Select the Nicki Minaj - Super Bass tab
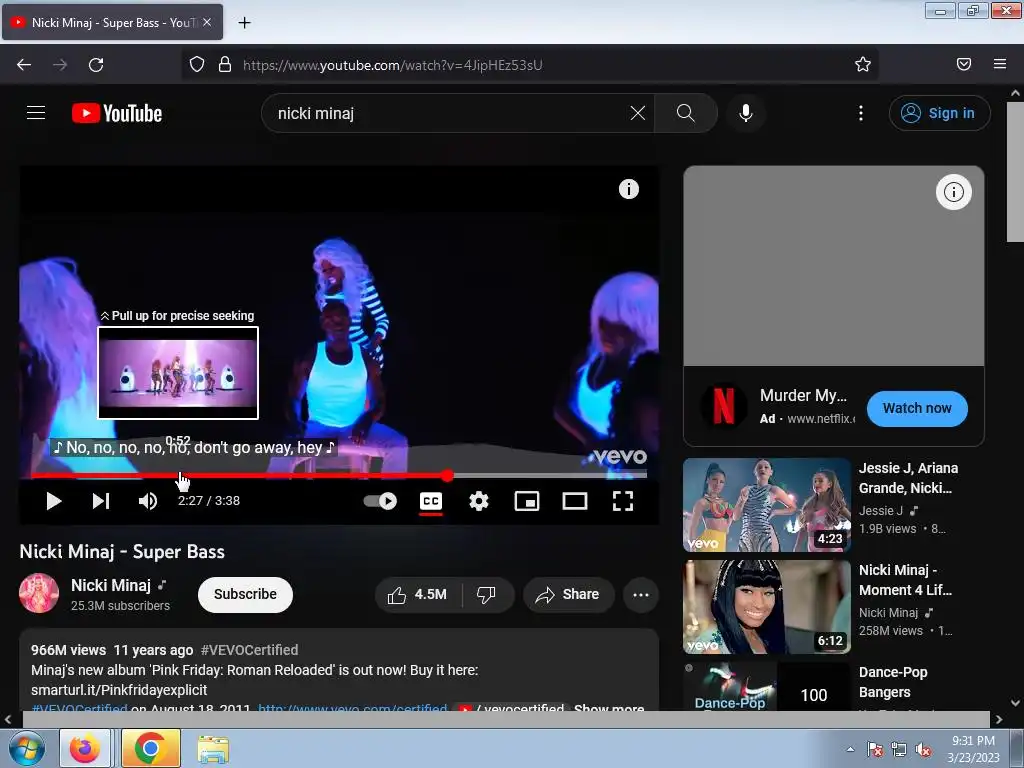This screenshot has width=1024, height=768. (112, 23)
